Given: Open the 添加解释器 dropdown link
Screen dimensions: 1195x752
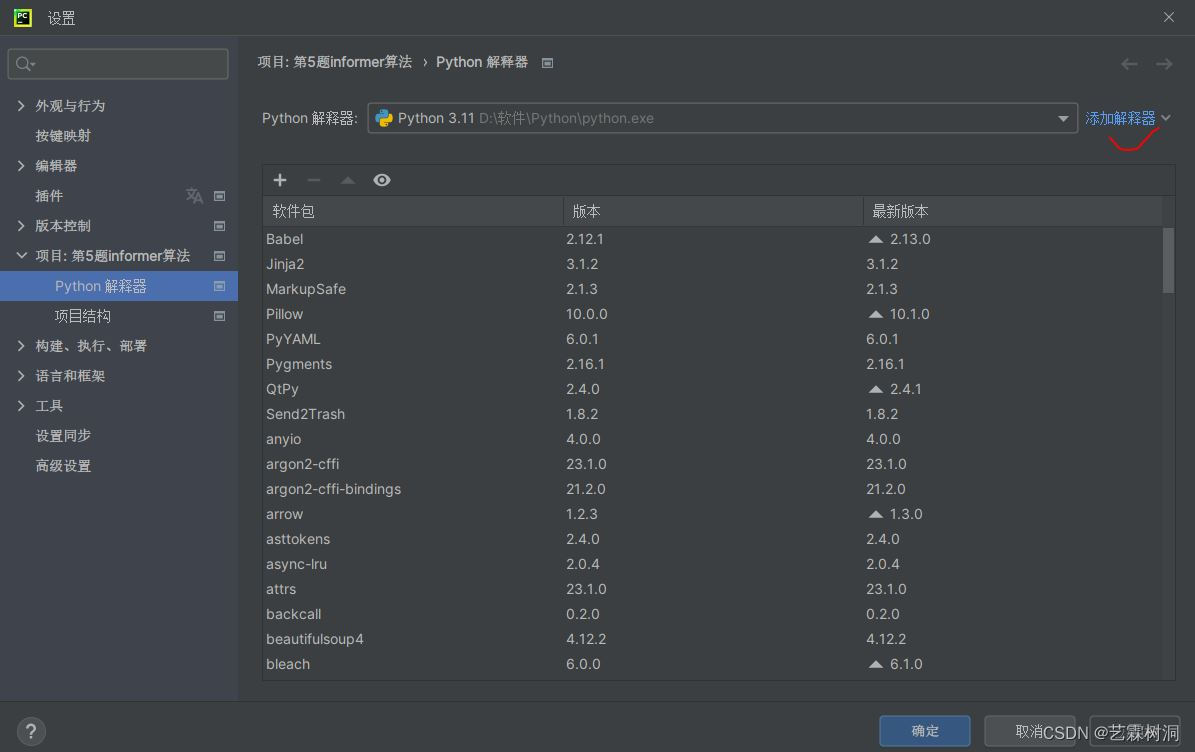Looking at the screenshot, I should coord(1127,118).
